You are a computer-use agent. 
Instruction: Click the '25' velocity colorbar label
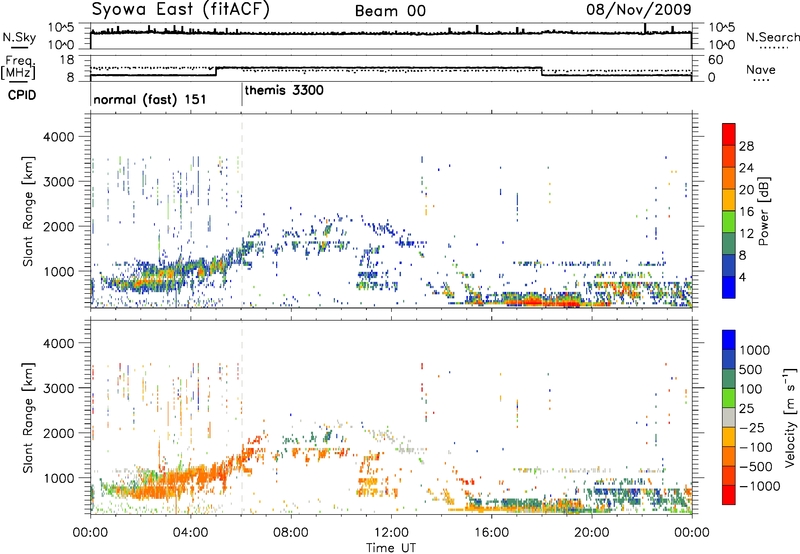tap(746, 408)
